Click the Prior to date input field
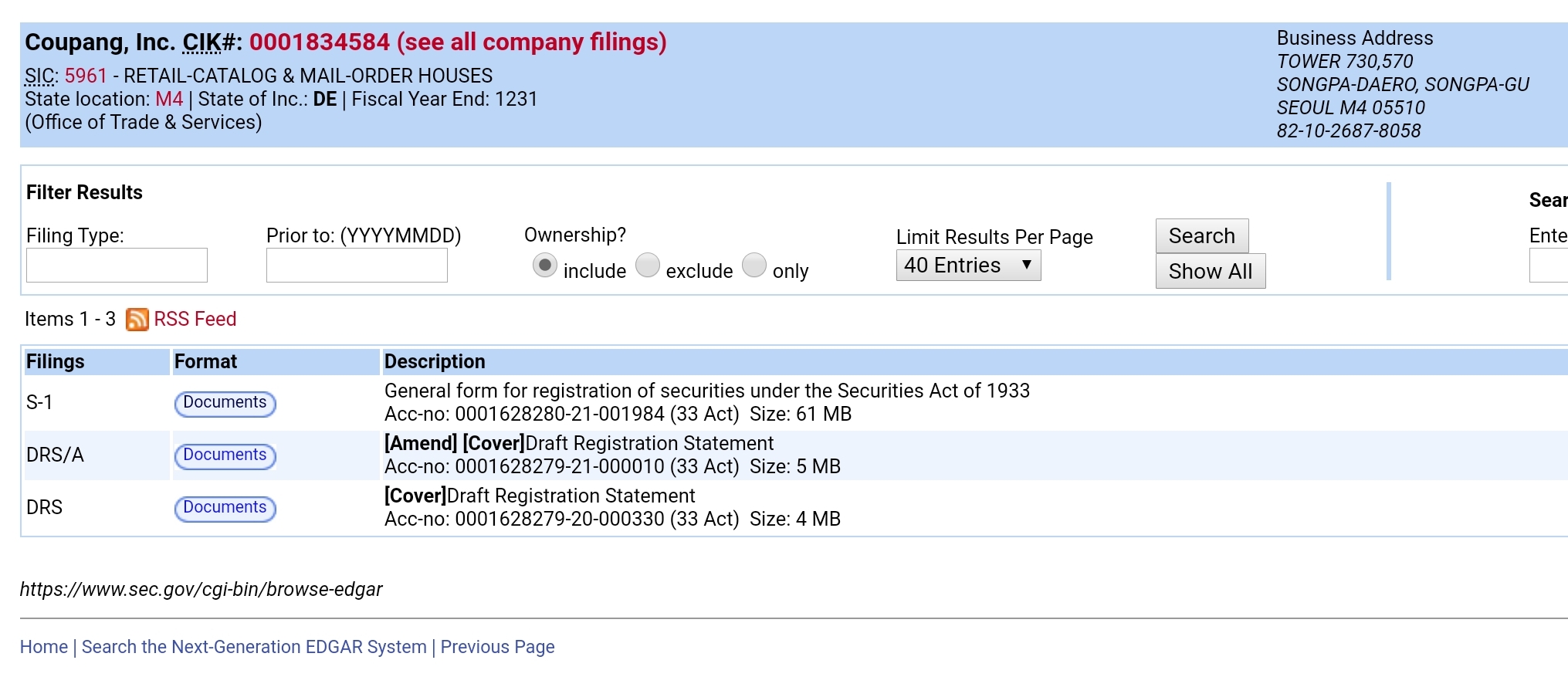The image size is (1568, 677). click(357, 265)
